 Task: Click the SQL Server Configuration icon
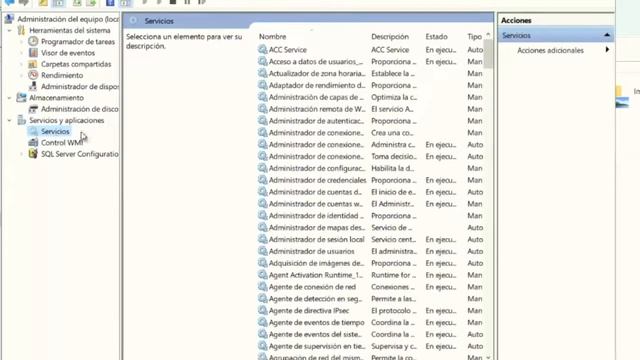pyautogui.click(x=33, y=154)
